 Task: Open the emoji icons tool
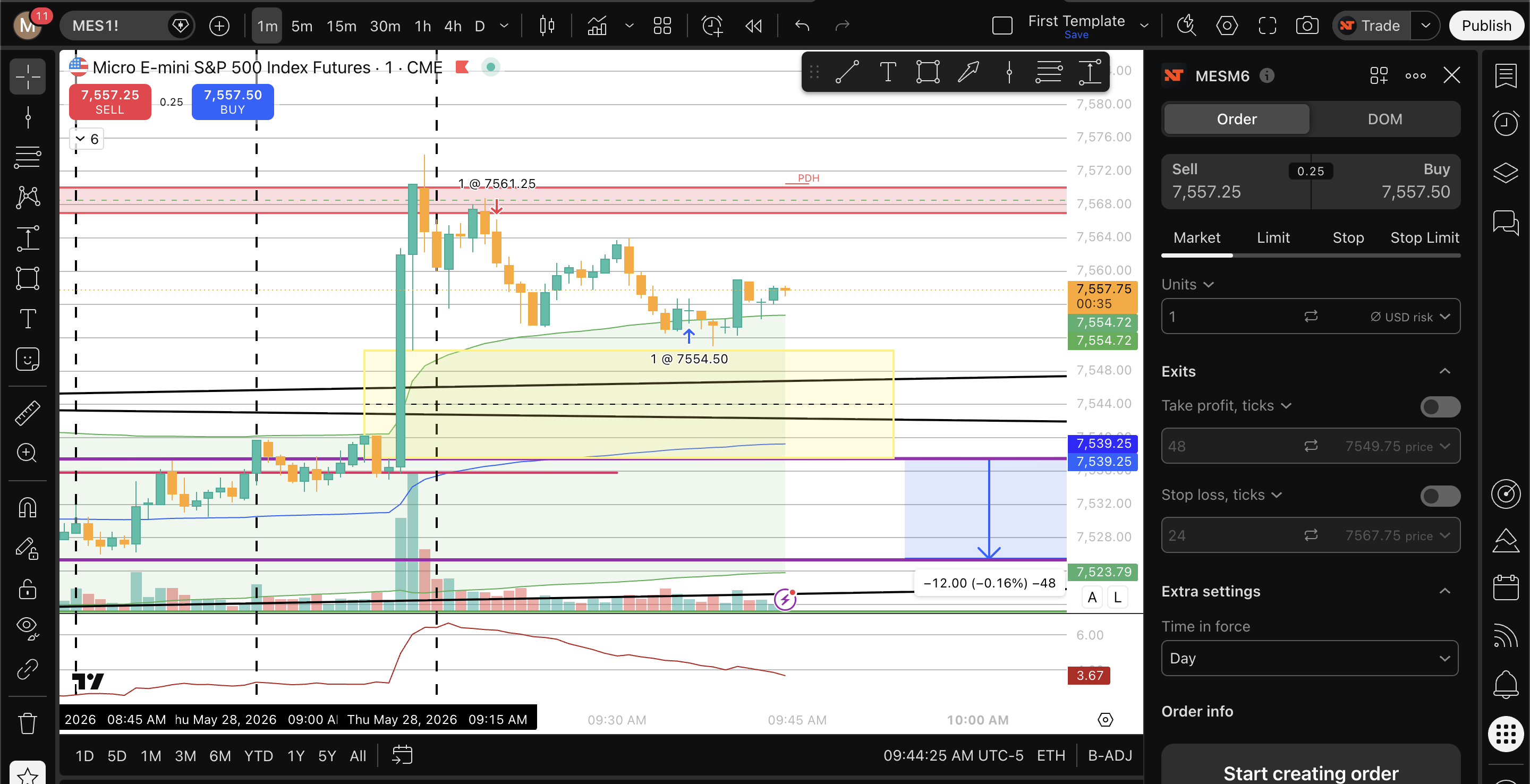coord(27,359)
